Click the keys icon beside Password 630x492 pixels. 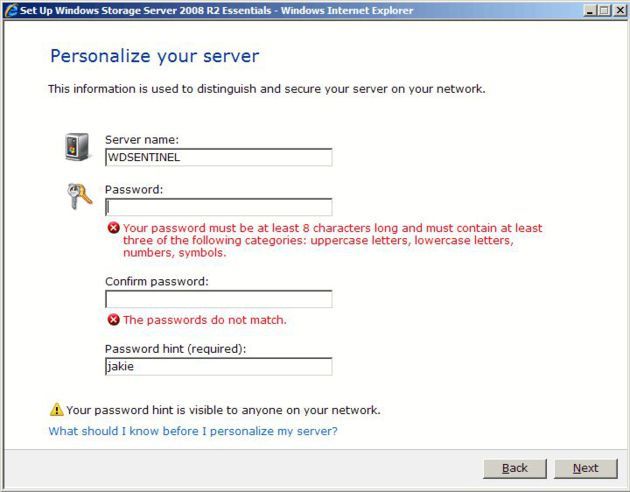click(80, 196)
